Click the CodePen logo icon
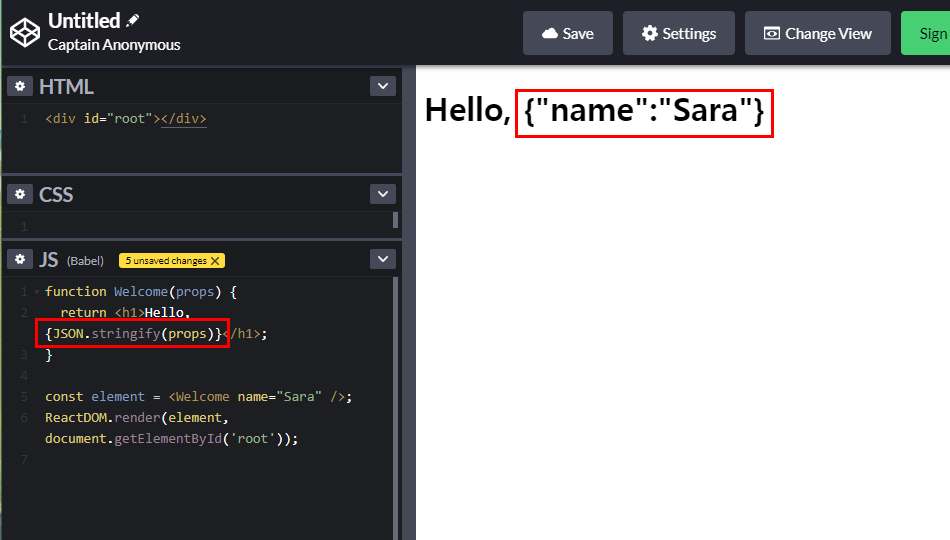Image resolution: width=950 pixels, height=540 pixels. coord(25,32)
